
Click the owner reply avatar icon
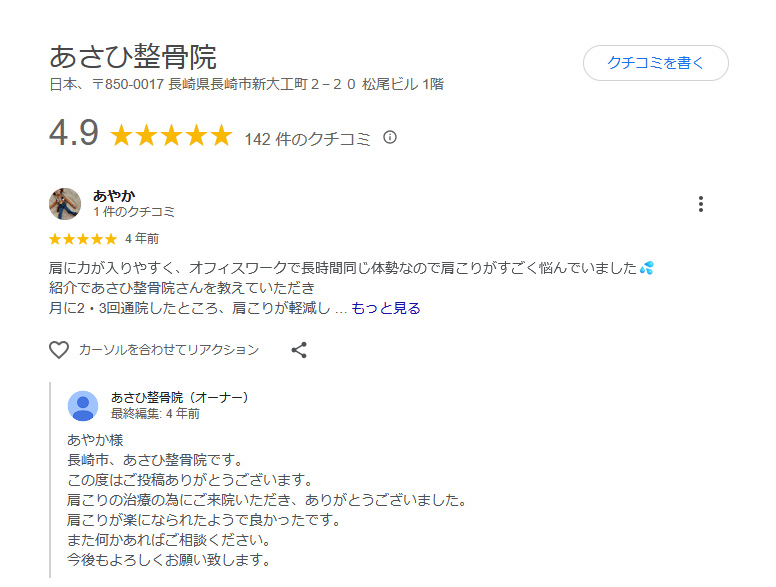point(83,406)
